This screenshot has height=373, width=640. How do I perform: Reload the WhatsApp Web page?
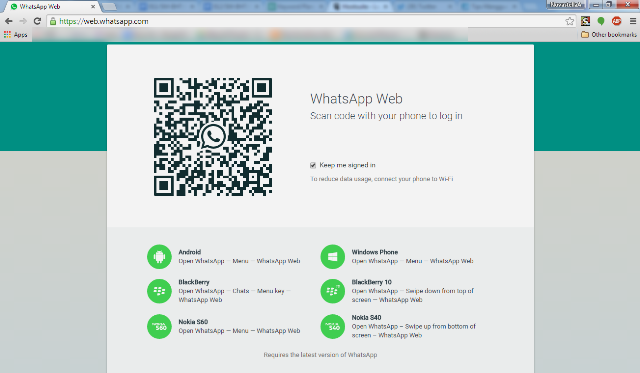click(37, 21)
